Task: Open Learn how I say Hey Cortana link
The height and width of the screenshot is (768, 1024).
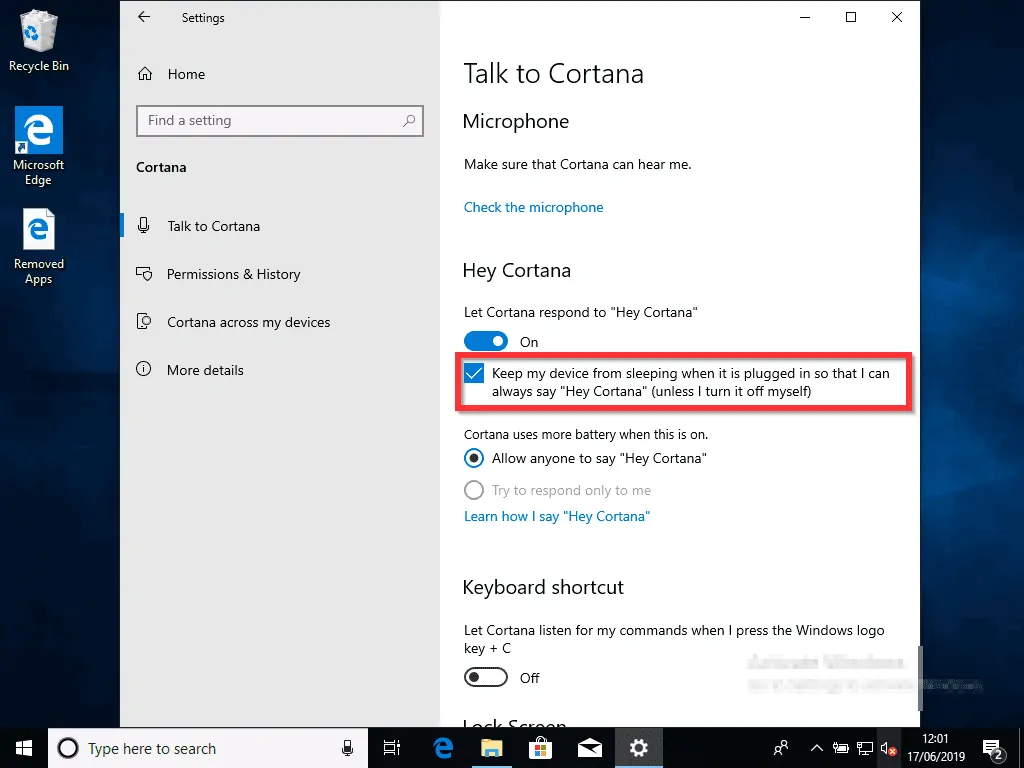Action: pyautogui.click(x=557, y=517)
